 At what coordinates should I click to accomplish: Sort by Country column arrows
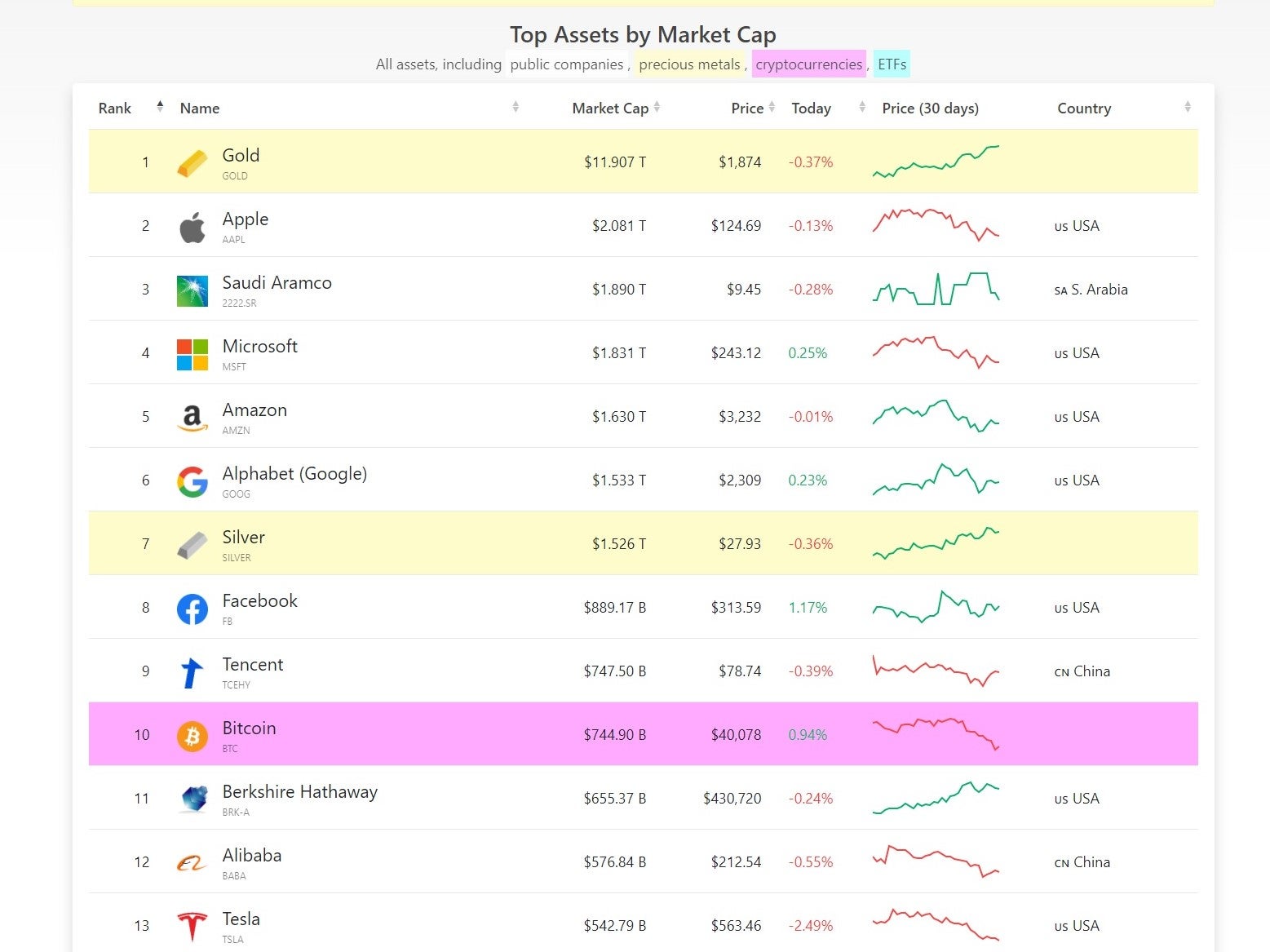coord(1187,107)
